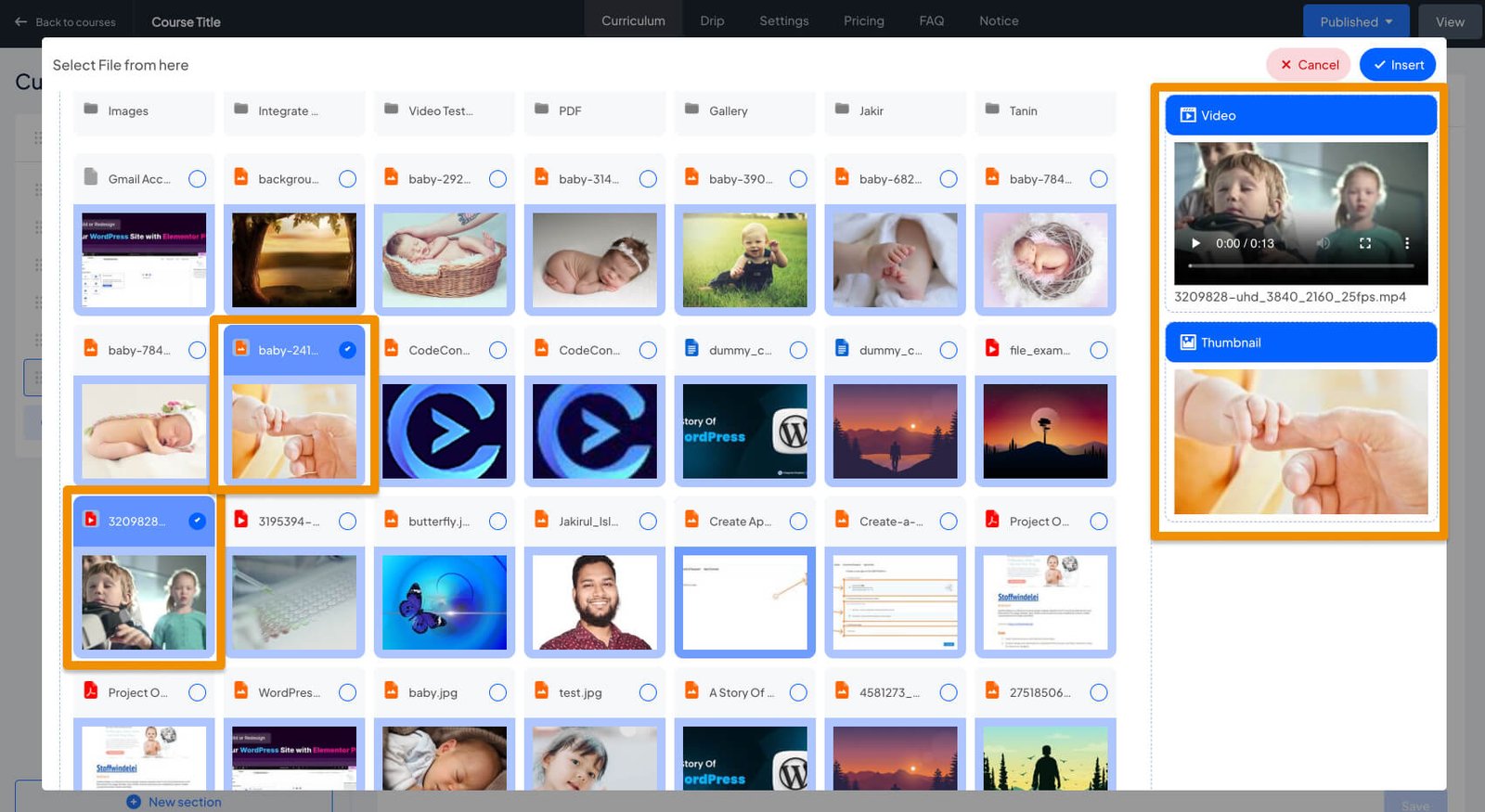The width and height of the screenshot is (1485, 812).
Task: Seek along the video progress bar
Action: [1301, 266]
